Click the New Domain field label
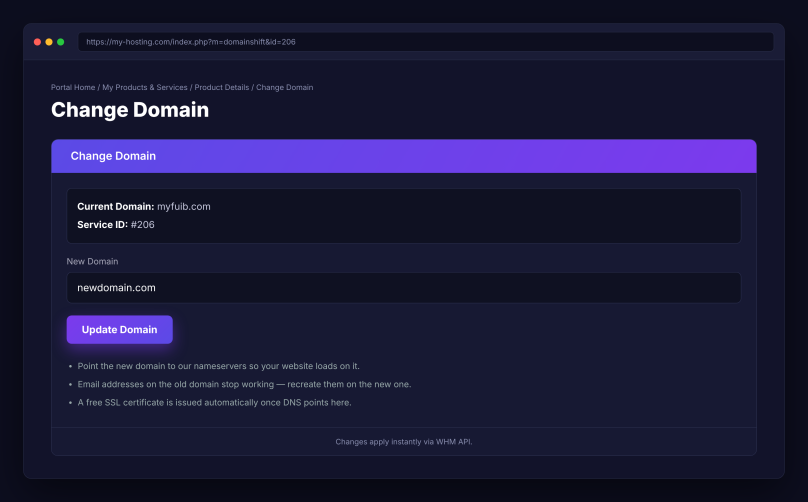The width and height of the screenshot is (808, 502). click(x=92, y=261)
